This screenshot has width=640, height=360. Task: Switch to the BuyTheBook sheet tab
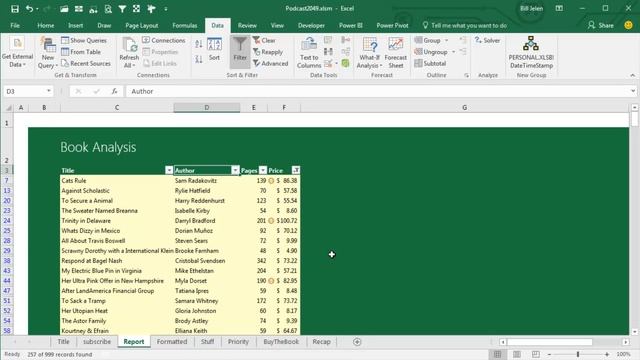point(281,342)
